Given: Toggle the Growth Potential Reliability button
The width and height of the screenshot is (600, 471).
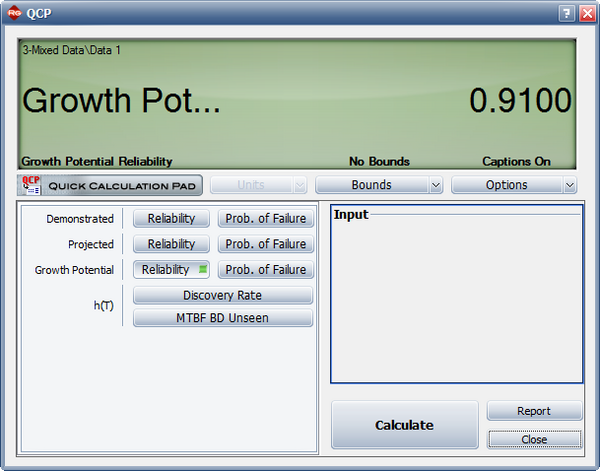Looking at the screenshot, I should [x=171, y=270].
